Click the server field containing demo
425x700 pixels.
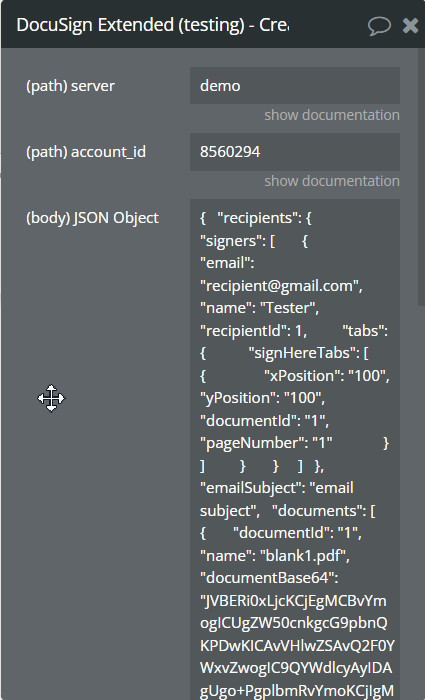click(295, 86)
